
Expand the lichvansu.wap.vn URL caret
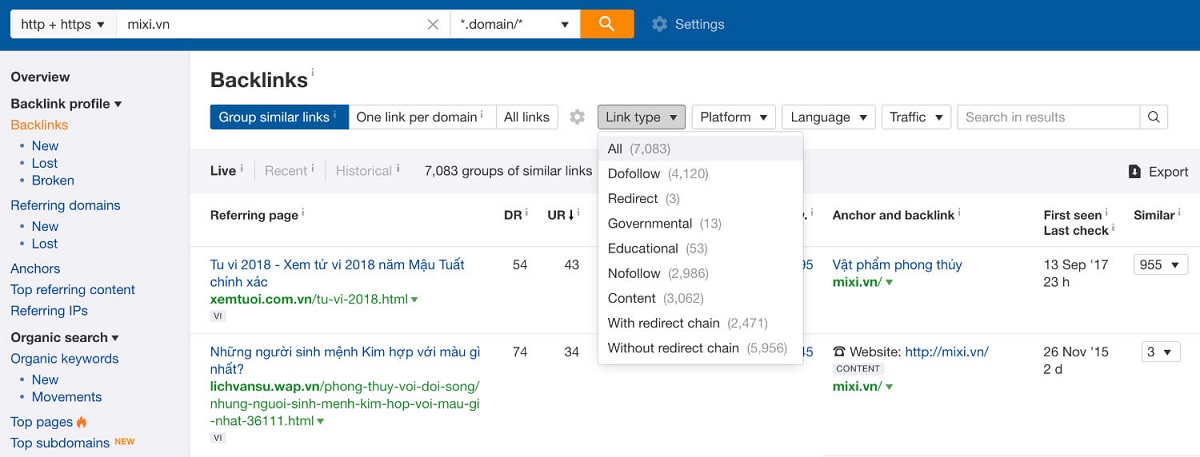tap(320, 422)
